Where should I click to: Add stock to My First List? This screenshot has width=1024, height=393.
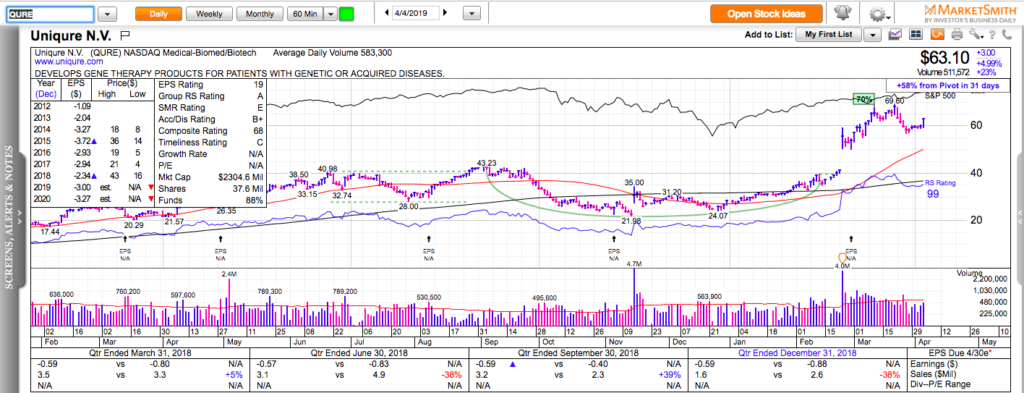click(828, 35)
